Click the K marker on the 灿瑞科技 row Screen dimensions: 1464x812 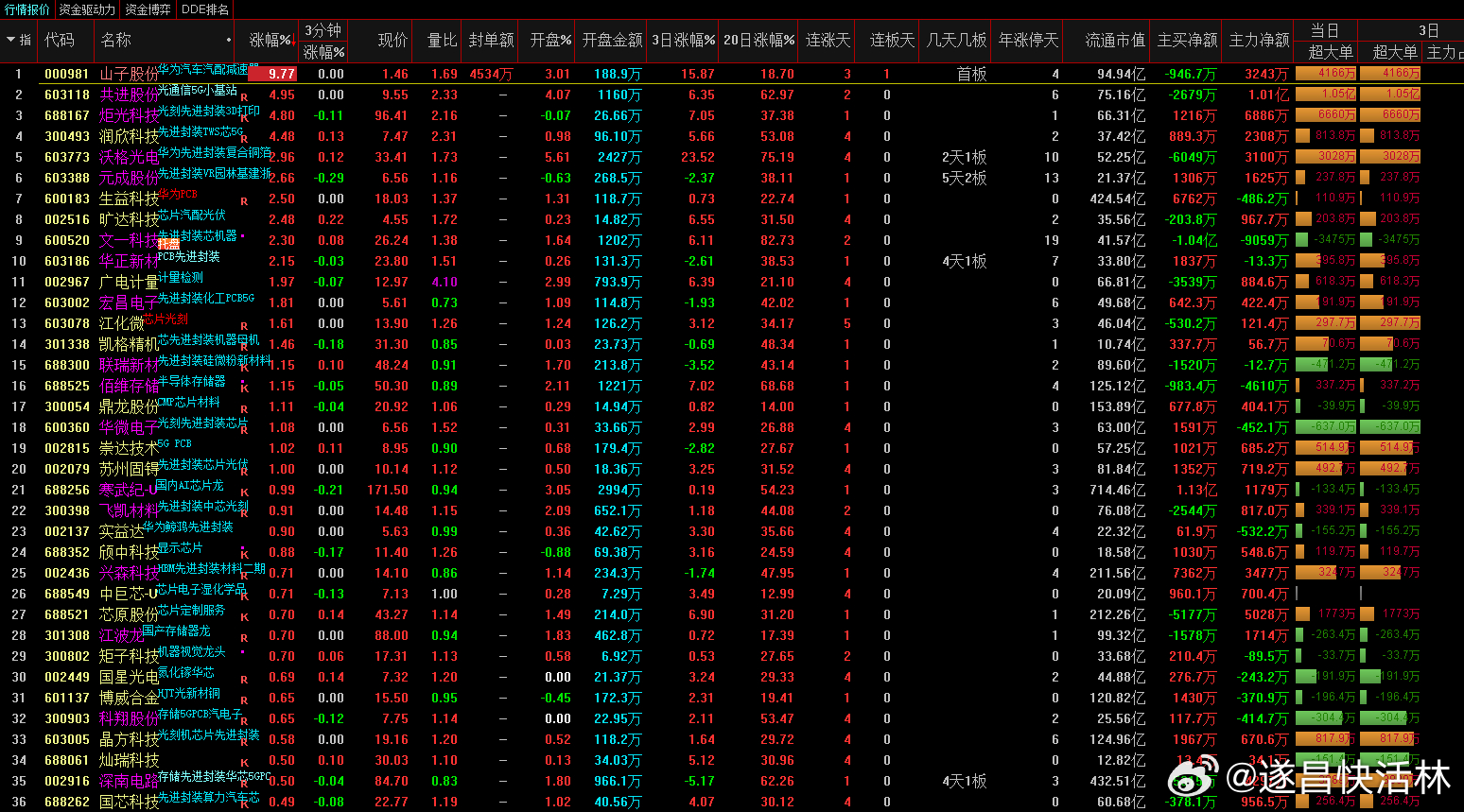click(245, 763)
